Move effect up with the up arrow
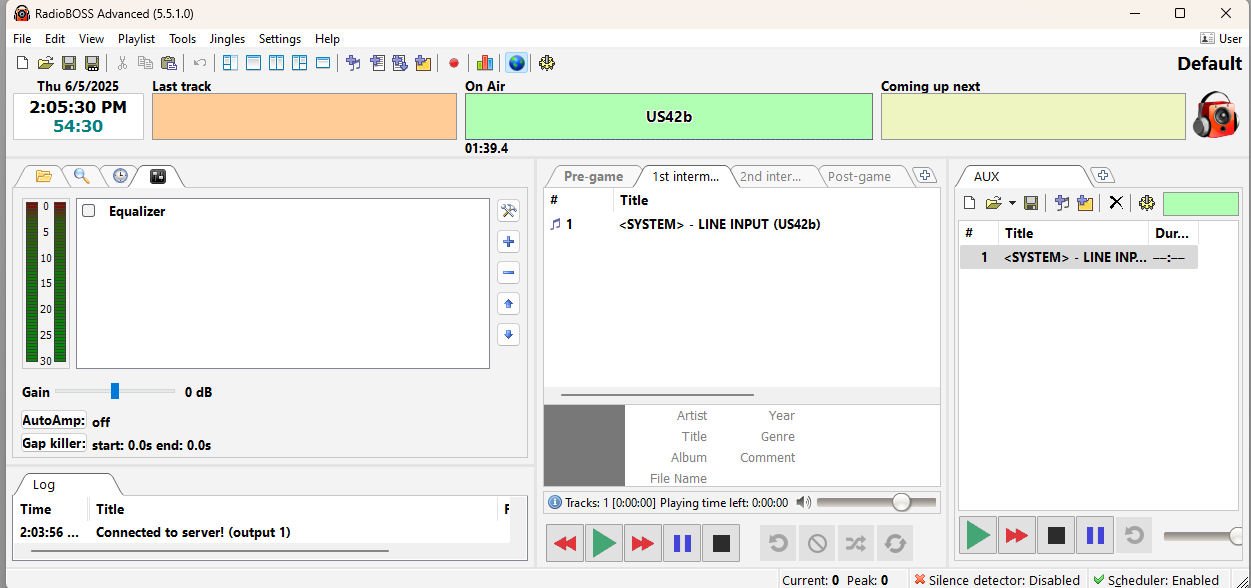1251x588 pixels. (x=508, y=303)
